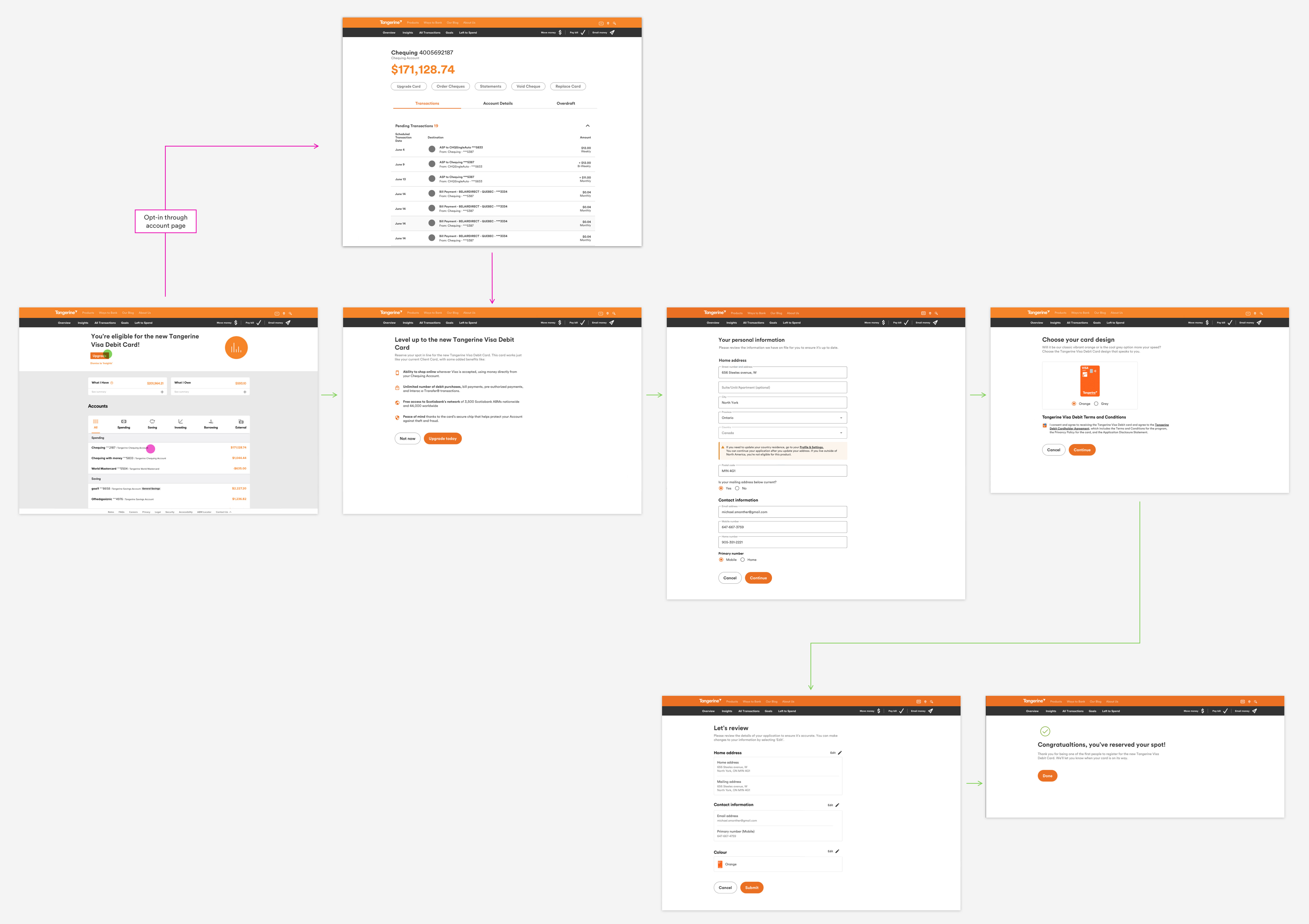Viewport: 1309px width, 924px height.
Task: Click the Email money paper plane icon on the Level up screen
Action: [x=611, y=323]
